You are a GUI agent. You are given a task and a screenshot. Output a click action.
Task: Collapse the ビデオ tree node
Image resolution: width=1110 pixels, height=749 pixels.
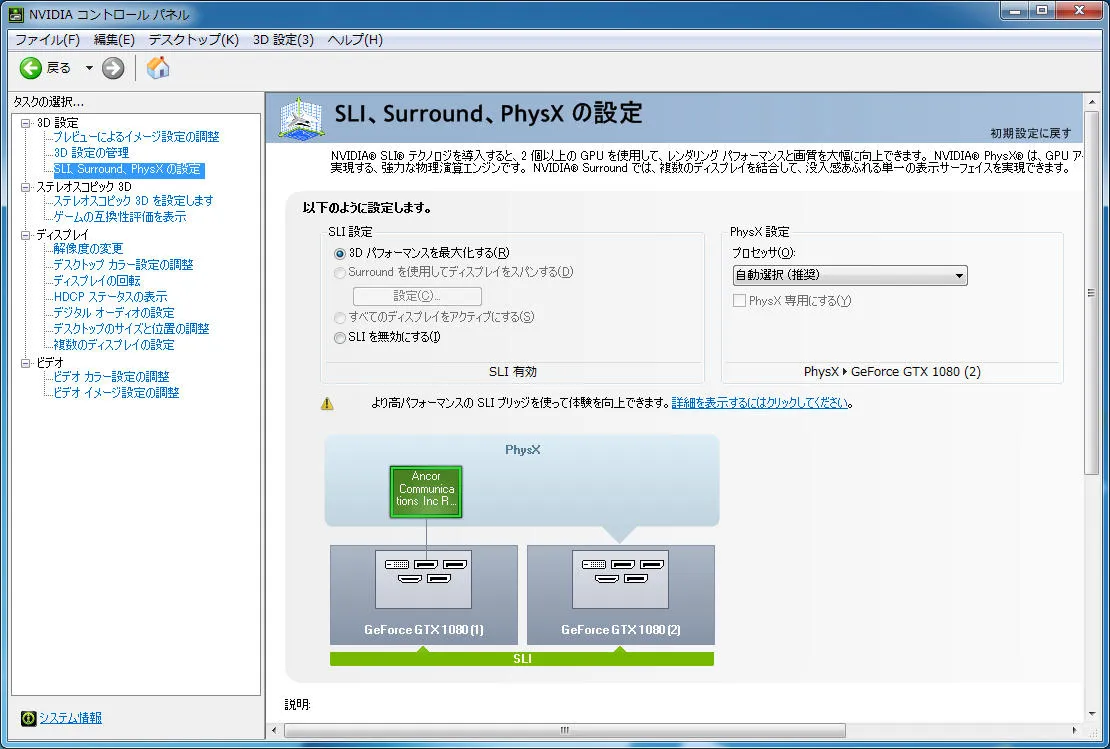click(26, 362)
